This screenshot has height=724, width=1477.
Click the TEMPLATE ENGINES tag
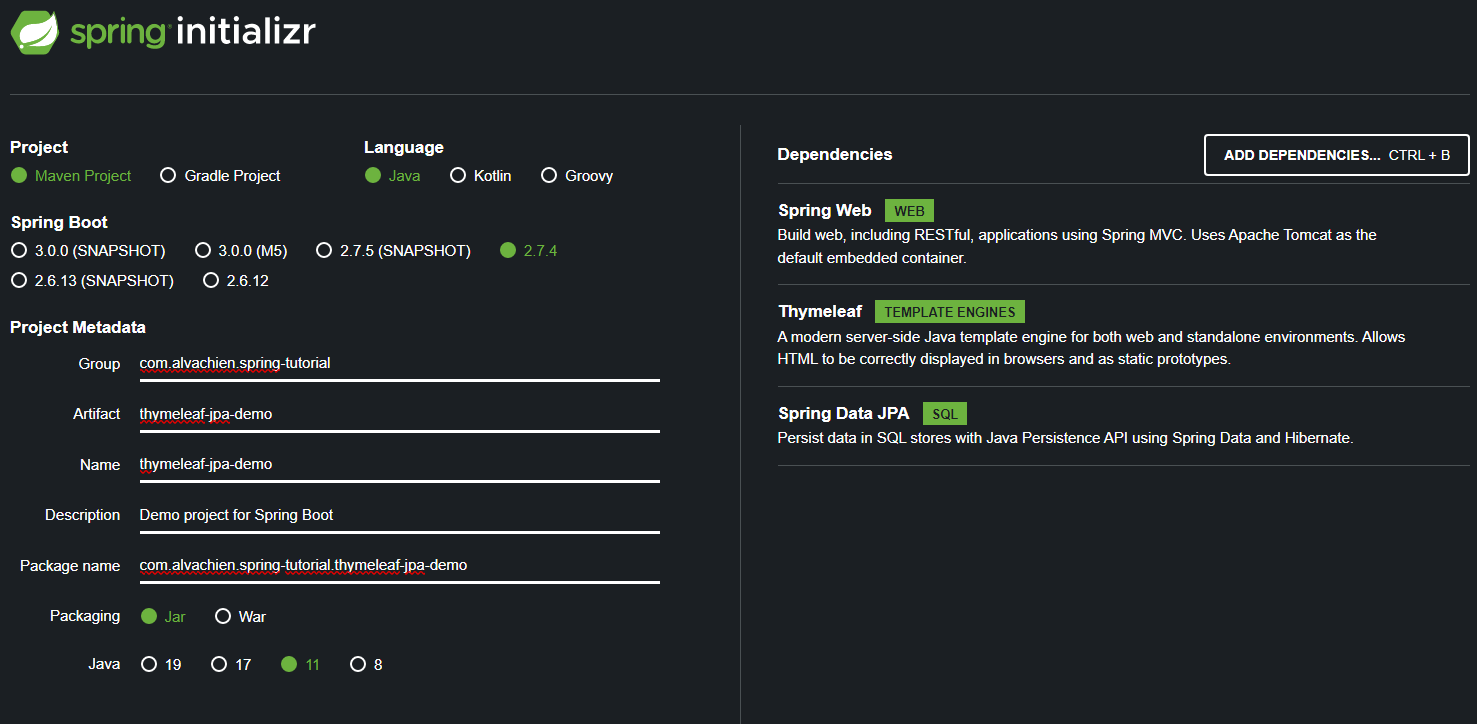coord(950,312)
